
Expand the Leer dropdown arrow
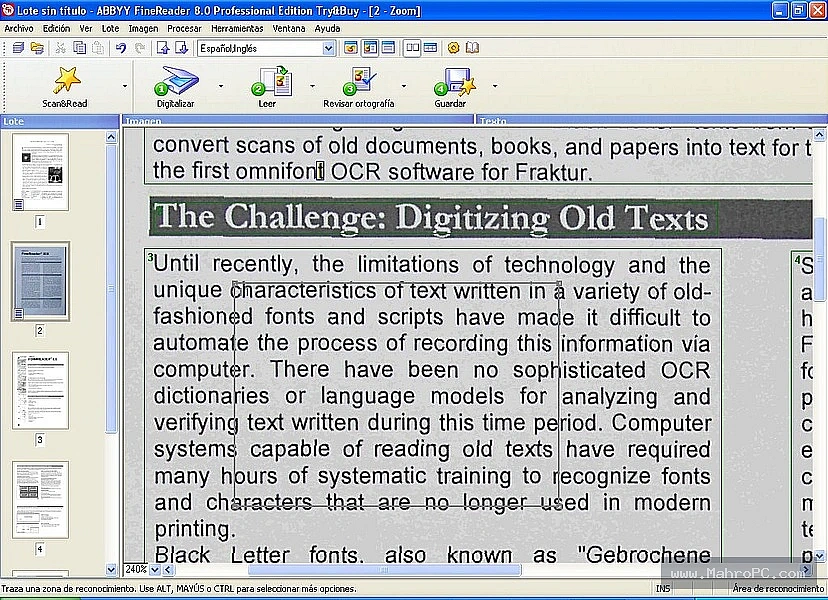click(x=312, y=86)
